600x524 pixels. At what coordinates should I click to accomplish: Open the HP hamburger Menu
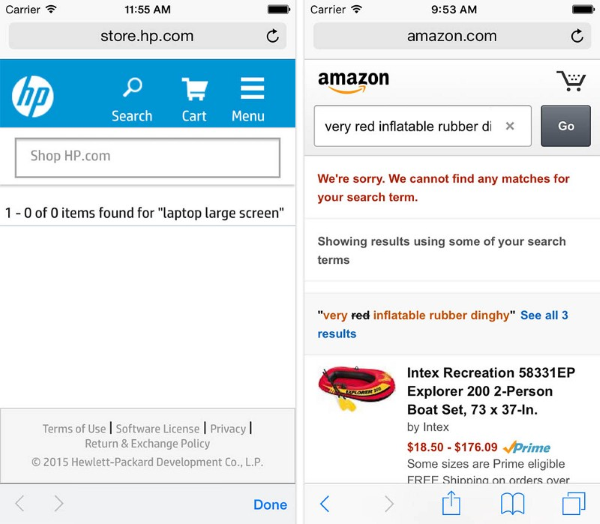pyautogui.click(x=249, y=98)
